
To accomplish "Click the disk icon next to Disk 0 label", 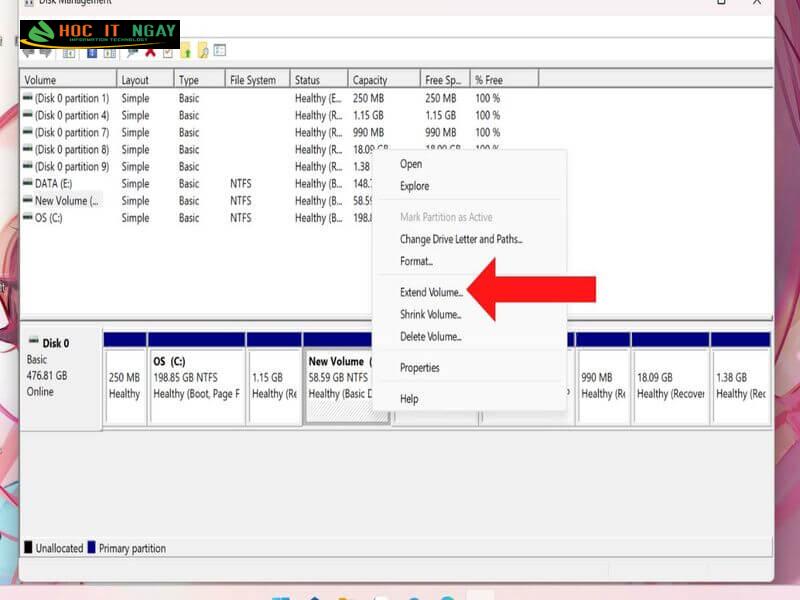I will coord(34,340).
